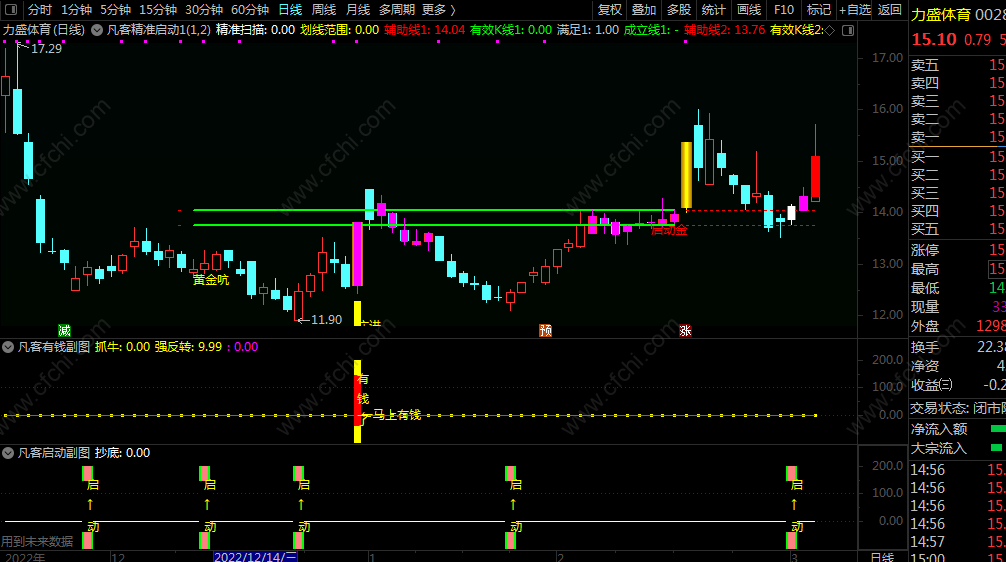Click the 日线 label at bottom-right
Image resolution: width=1006 pixels, height=562 pixels.
click(x=882, y=556)
